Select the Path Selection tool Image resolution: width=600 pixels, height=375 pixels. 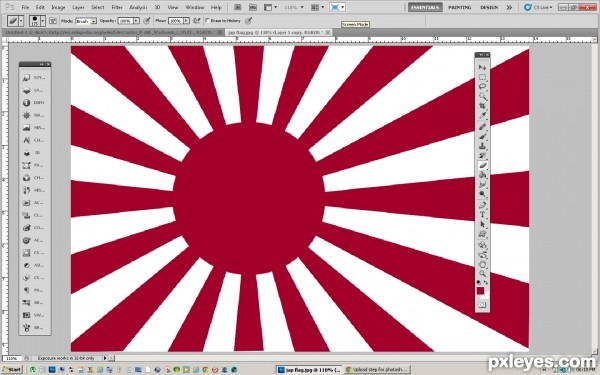click(x=482, y=224)
